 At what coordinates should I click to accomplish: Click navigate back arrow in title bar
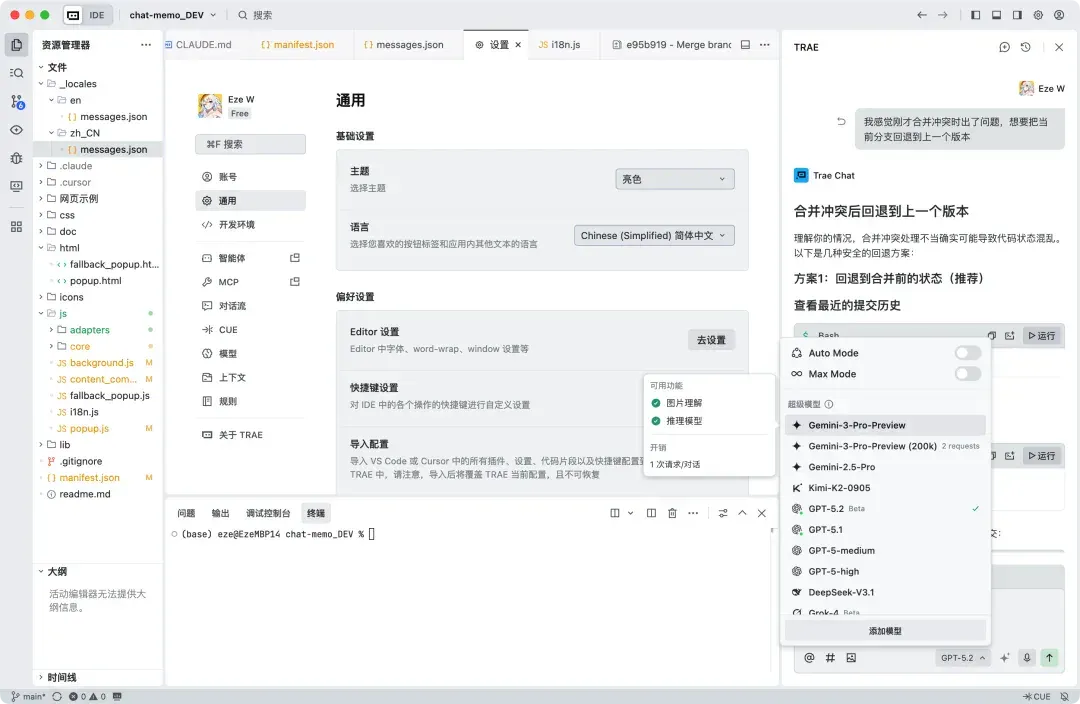(x=922, y=14)
